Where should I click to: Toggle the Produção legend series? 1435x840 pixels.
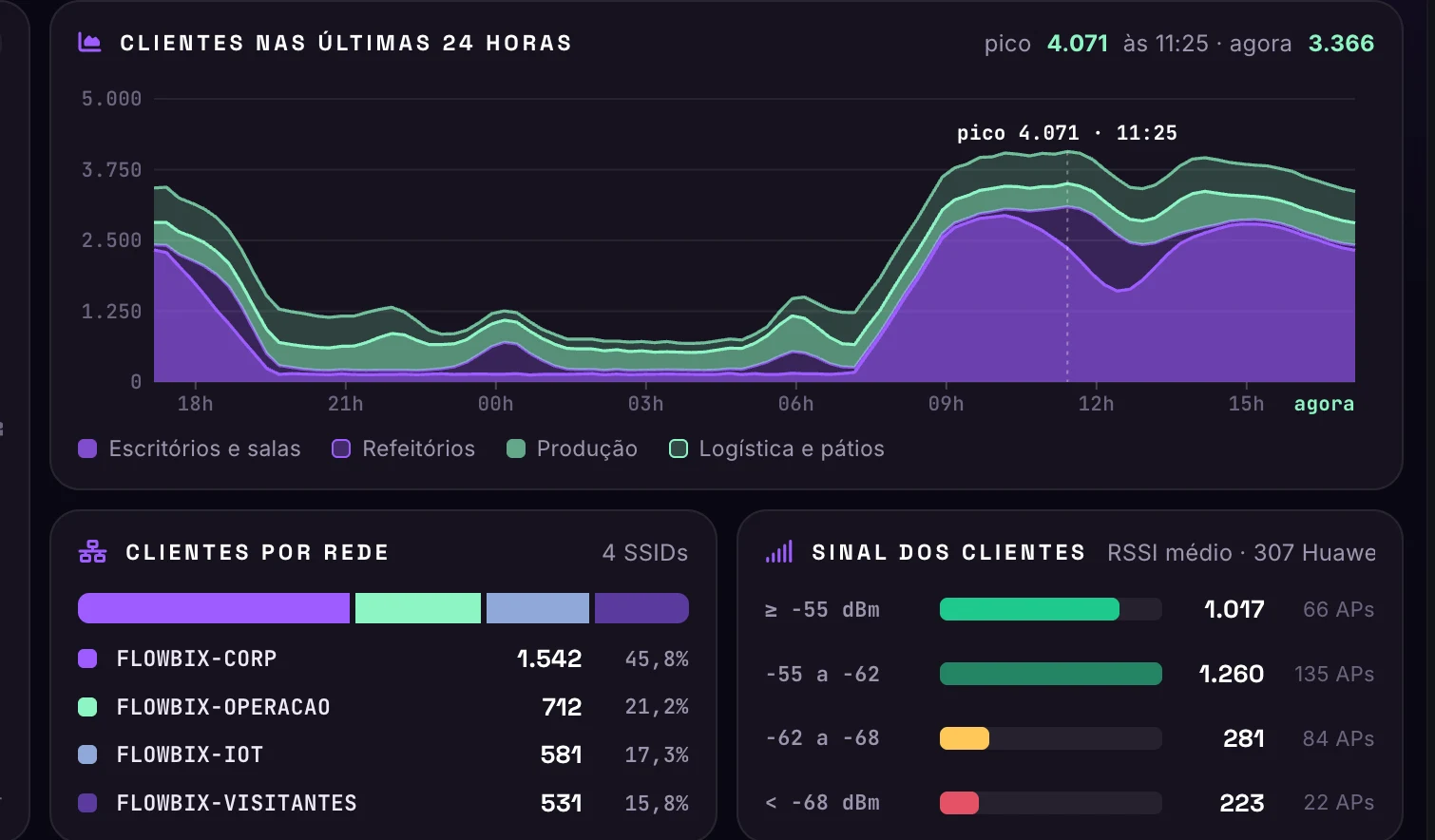pos(572,449)
